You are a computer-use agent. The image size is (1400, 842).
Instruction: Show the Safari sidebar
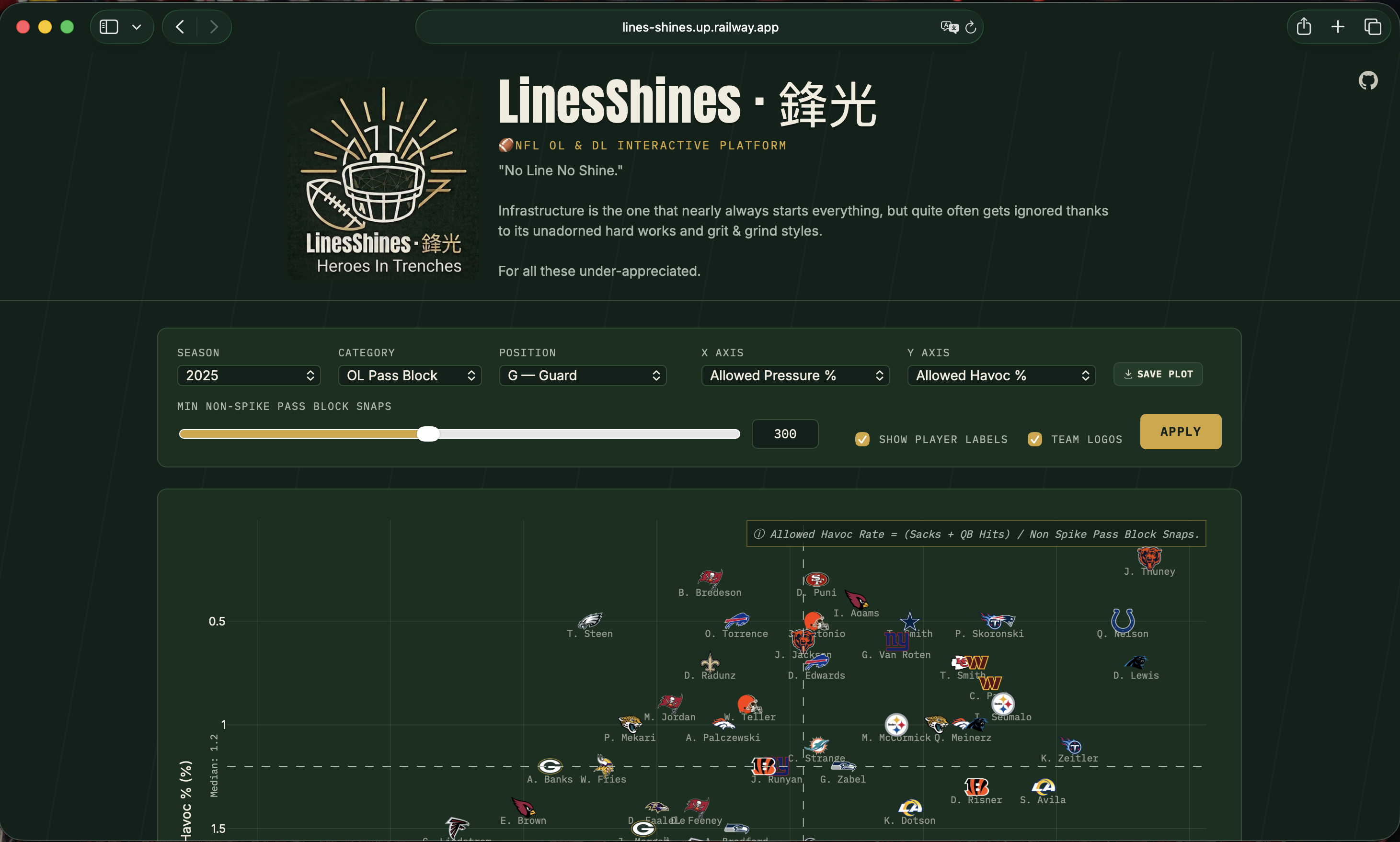109,27
